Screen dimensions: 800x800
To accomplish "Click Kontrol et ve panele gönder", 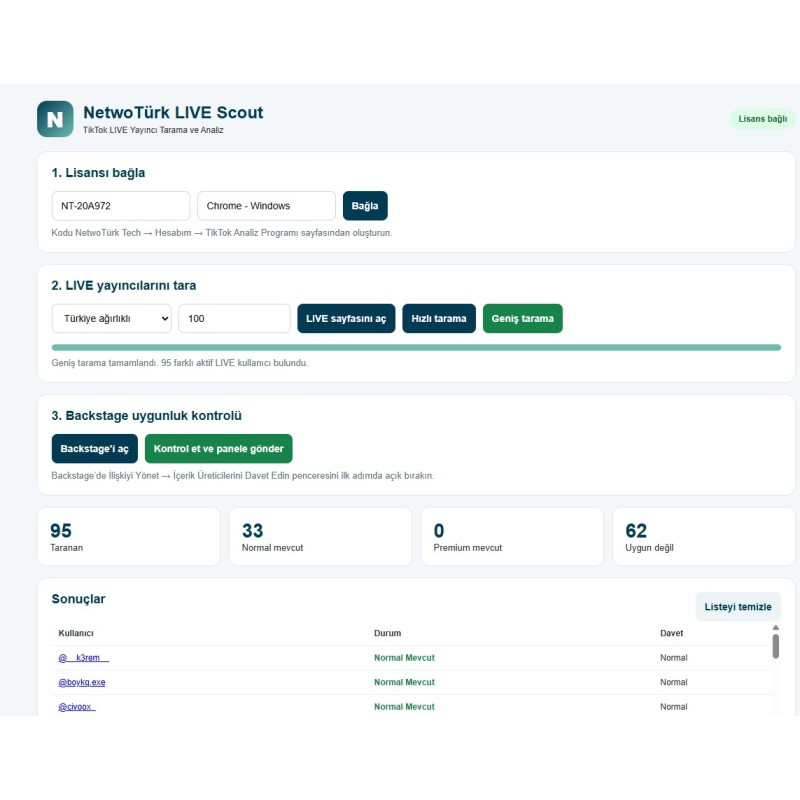I will [x=218, y=448].
